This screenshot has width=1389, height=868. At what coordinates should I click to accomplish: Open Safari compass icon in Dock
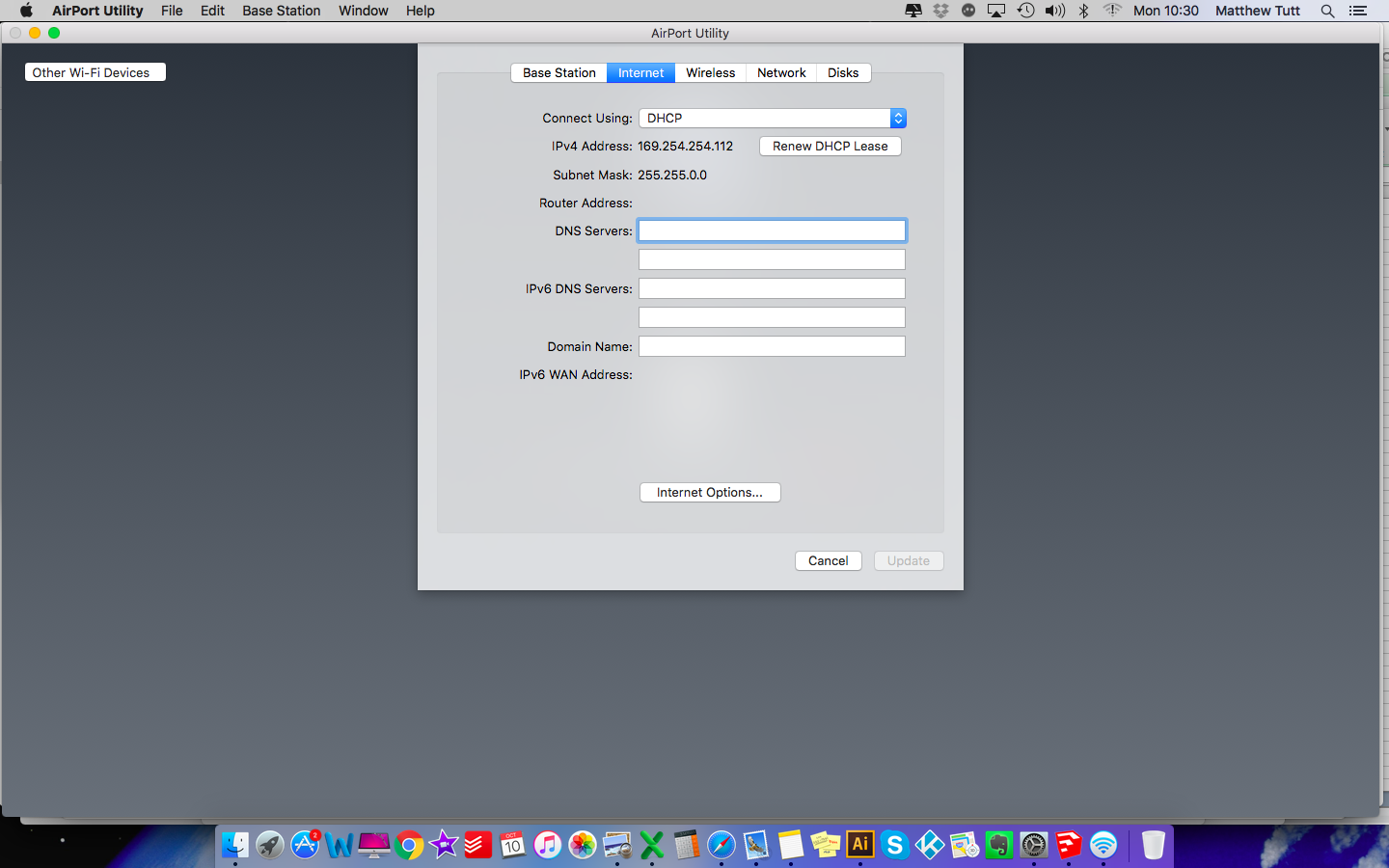(722, 846)
